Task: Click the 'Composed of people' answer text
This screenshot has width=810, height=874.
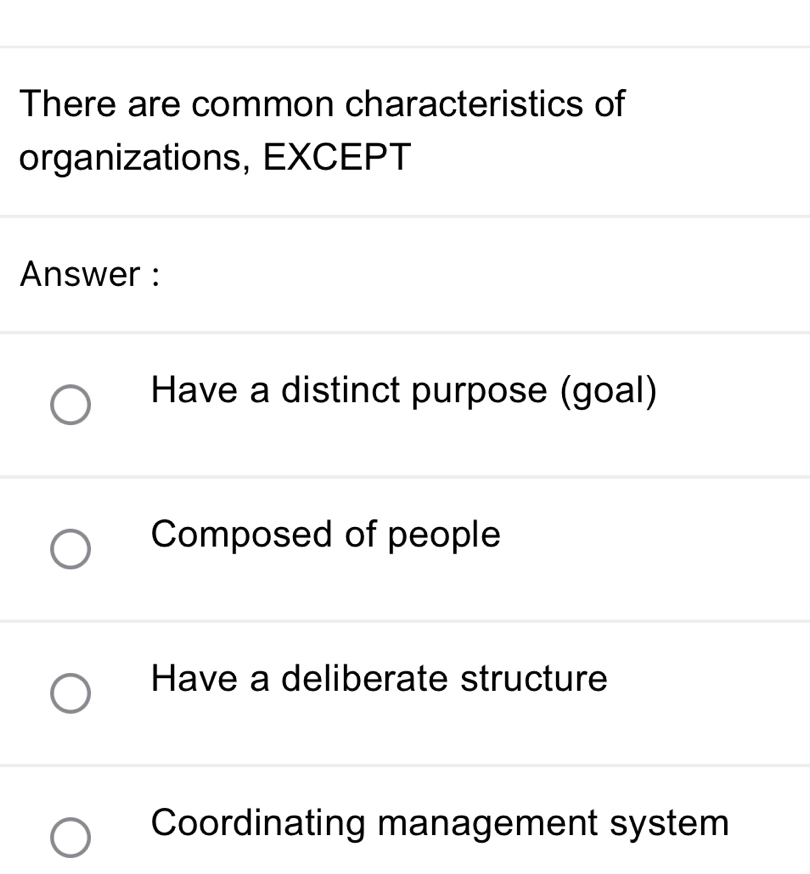Action: 325,536
